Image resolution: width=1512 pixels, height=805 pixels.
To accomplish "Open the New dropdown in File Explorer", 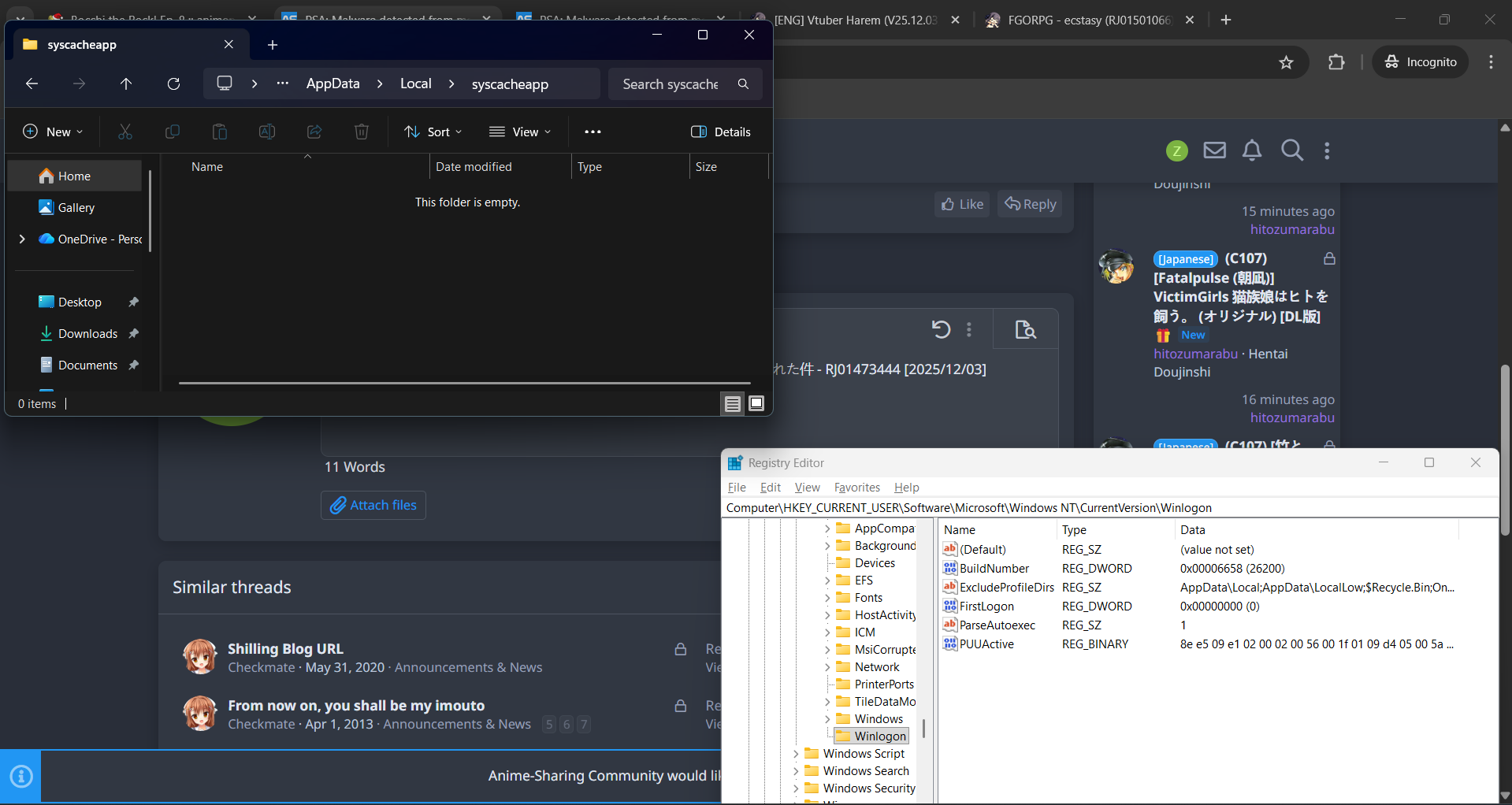I will [x=53, y=132].
